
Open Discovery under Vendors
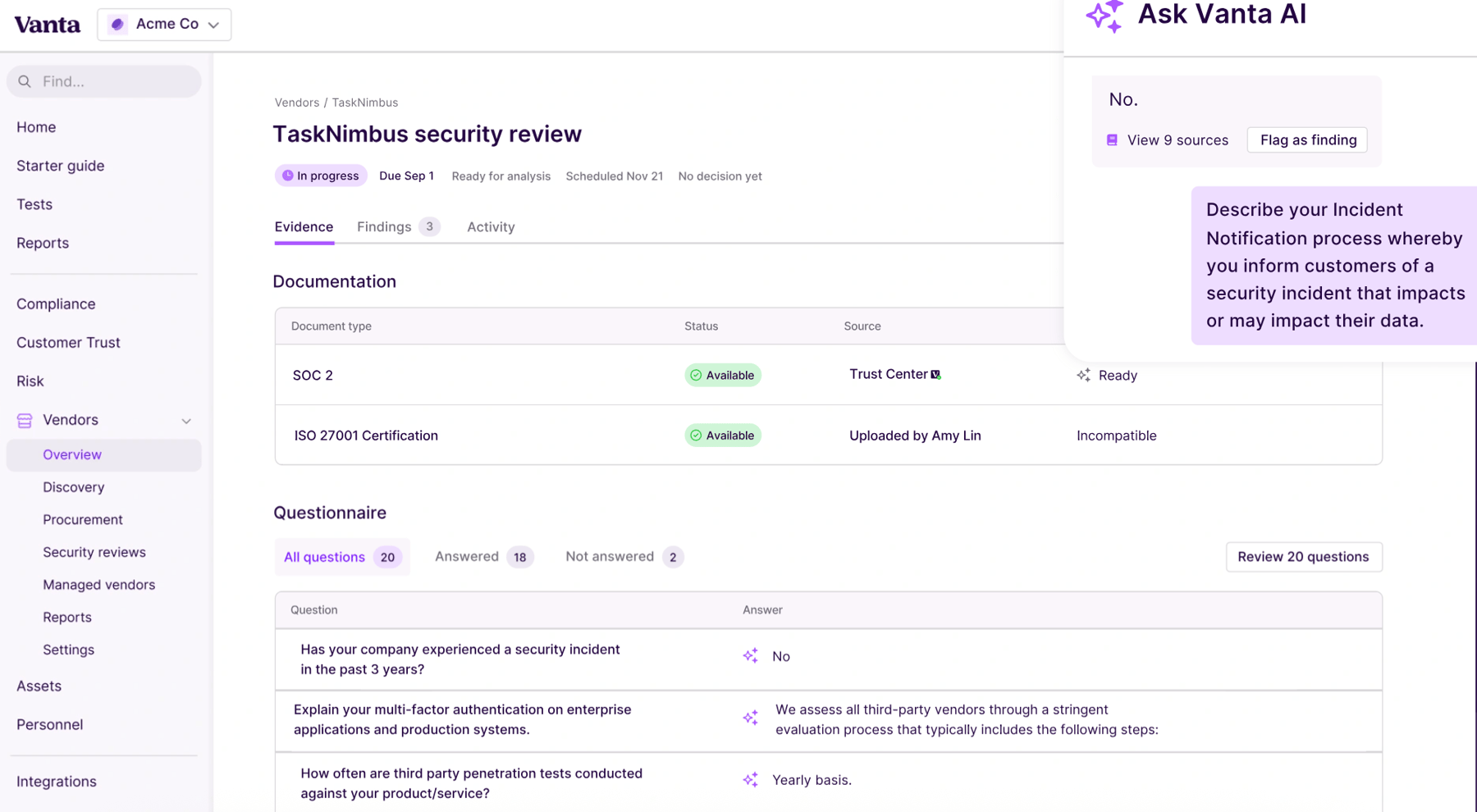(x=74, y=487)
